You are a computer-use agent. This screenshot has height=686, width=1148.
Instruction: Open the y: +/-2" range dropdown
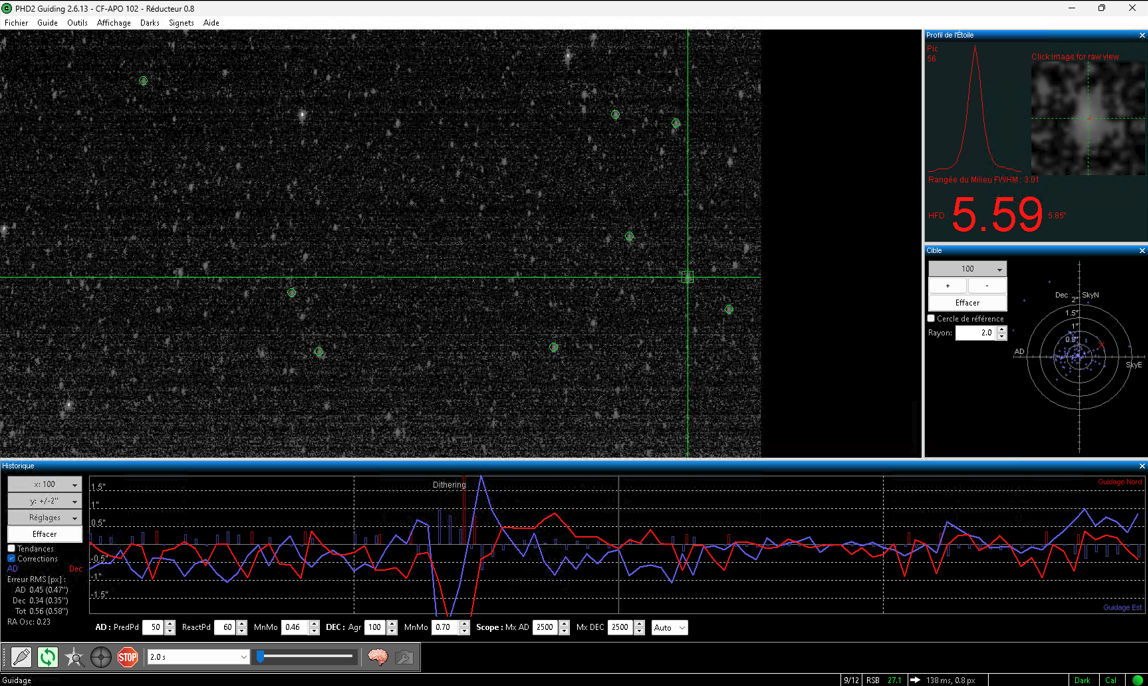[x=45, y=501]
